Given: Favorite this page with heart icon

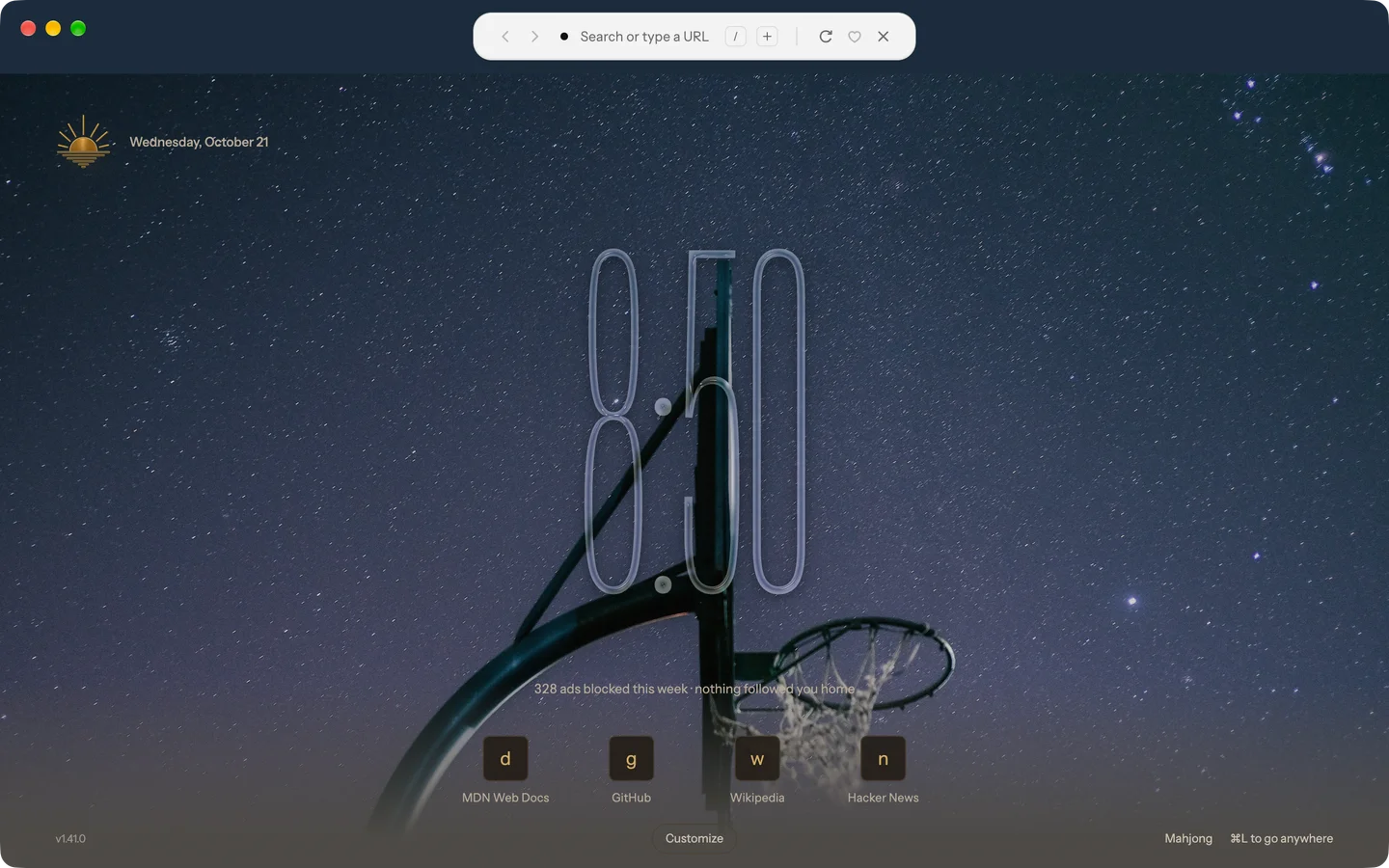Looking at the screenshot, I should click(855, 37).
